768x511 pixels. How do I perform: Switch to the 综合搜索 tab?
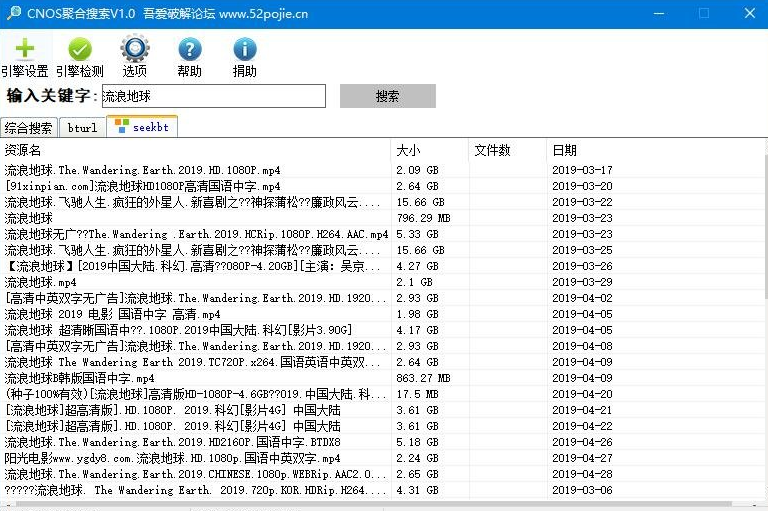pos(29,128)
